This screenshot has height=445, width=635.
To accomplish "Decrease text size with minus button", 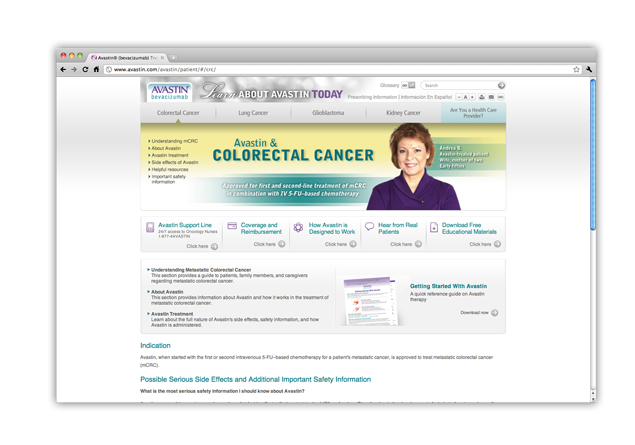I will click(x=459, y=97).
